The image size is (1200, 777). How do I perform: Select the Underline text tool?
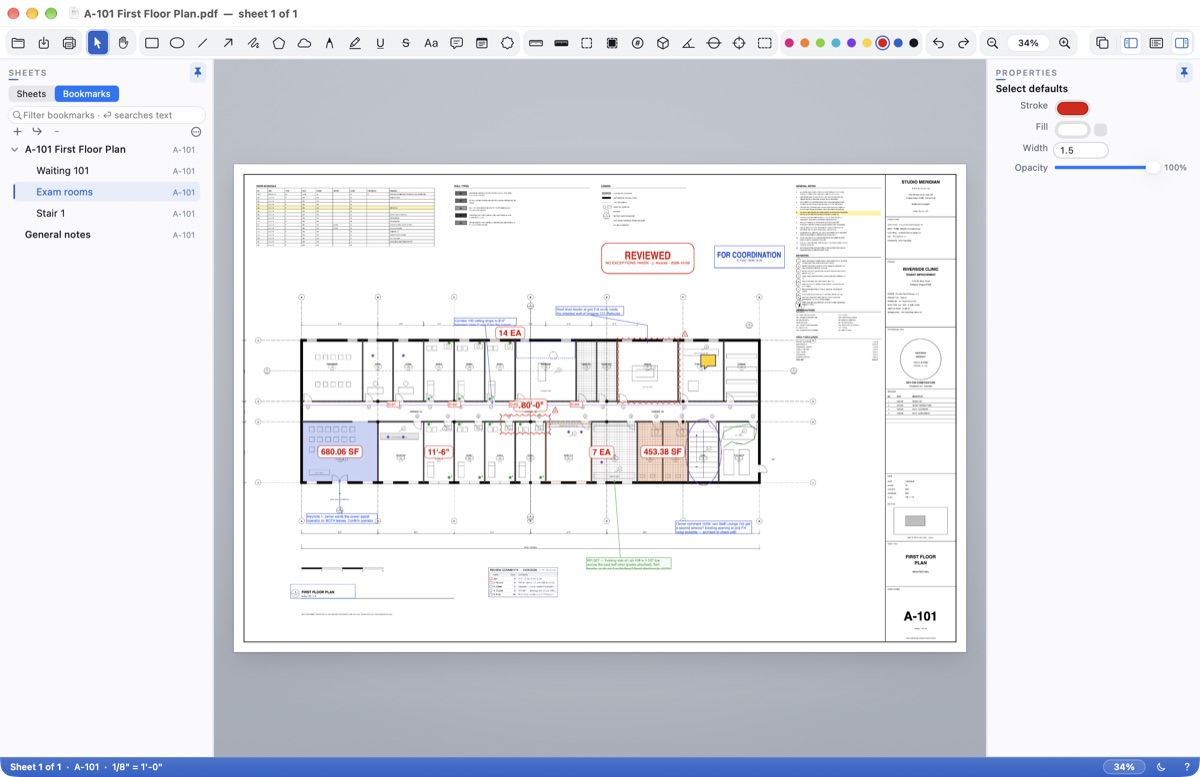click(x=380, y=43)
